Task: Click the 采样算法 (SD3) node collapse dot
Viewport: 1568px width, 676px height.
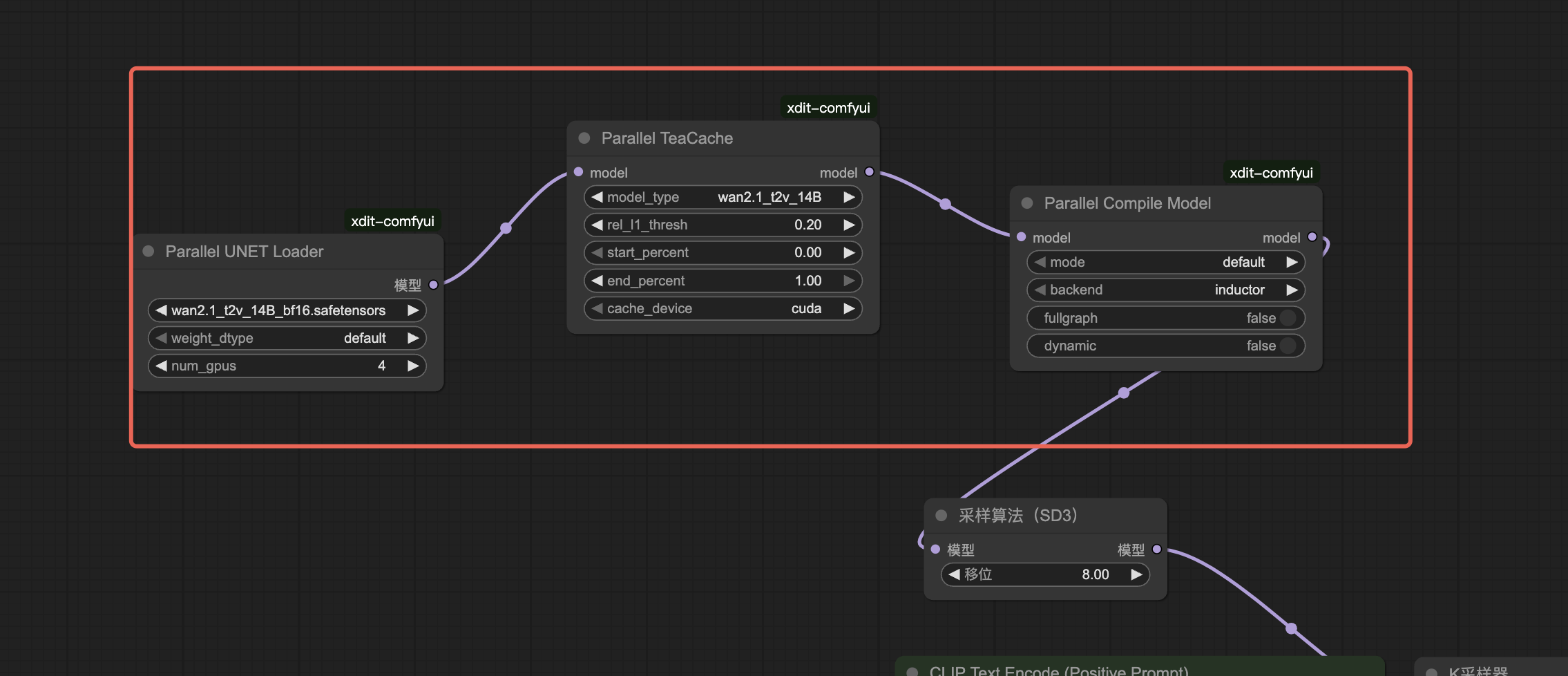Action: tap(941, 516)
